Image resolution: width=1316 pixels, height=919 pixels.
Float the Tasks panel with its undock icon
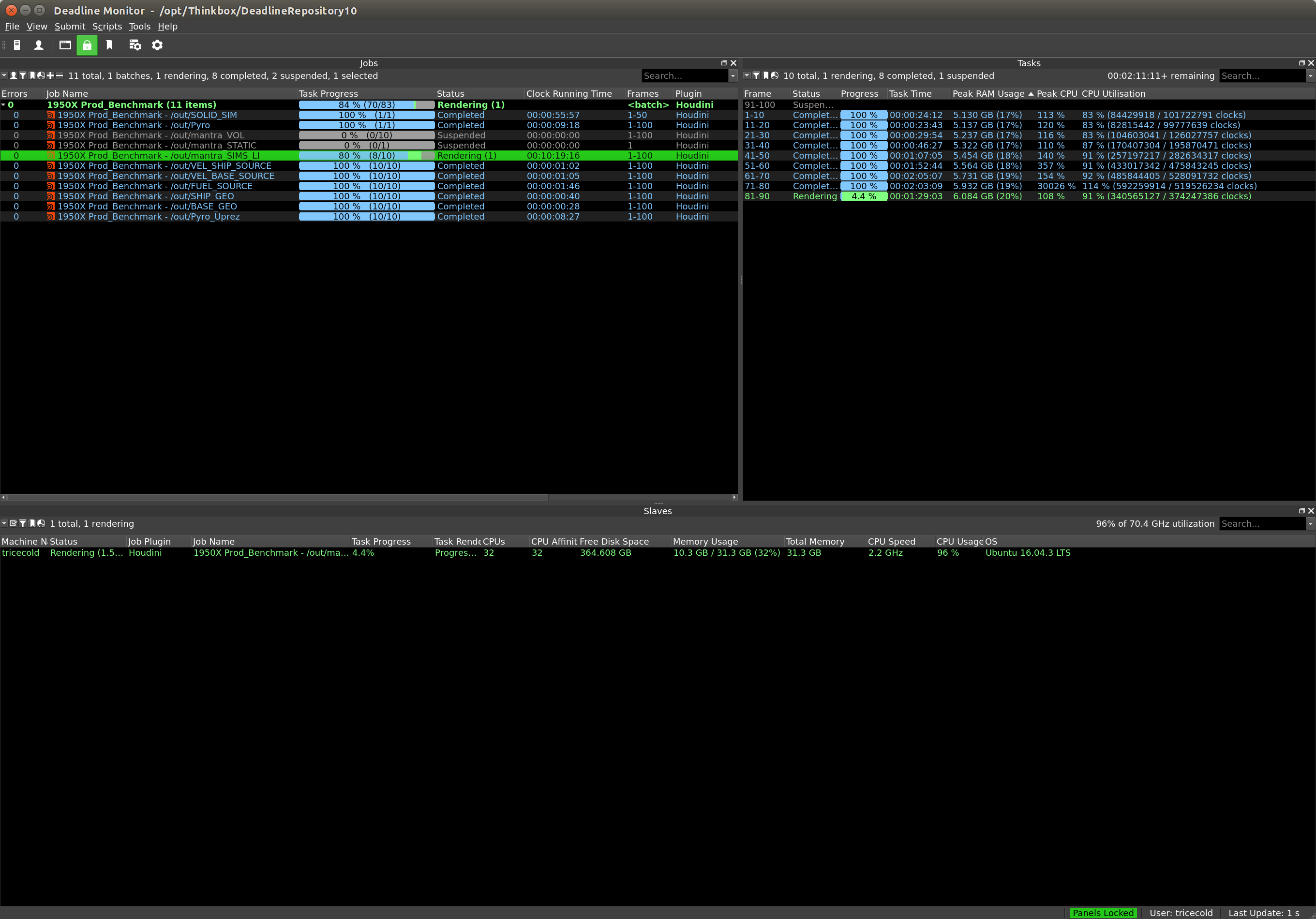tap(1302, 63)
